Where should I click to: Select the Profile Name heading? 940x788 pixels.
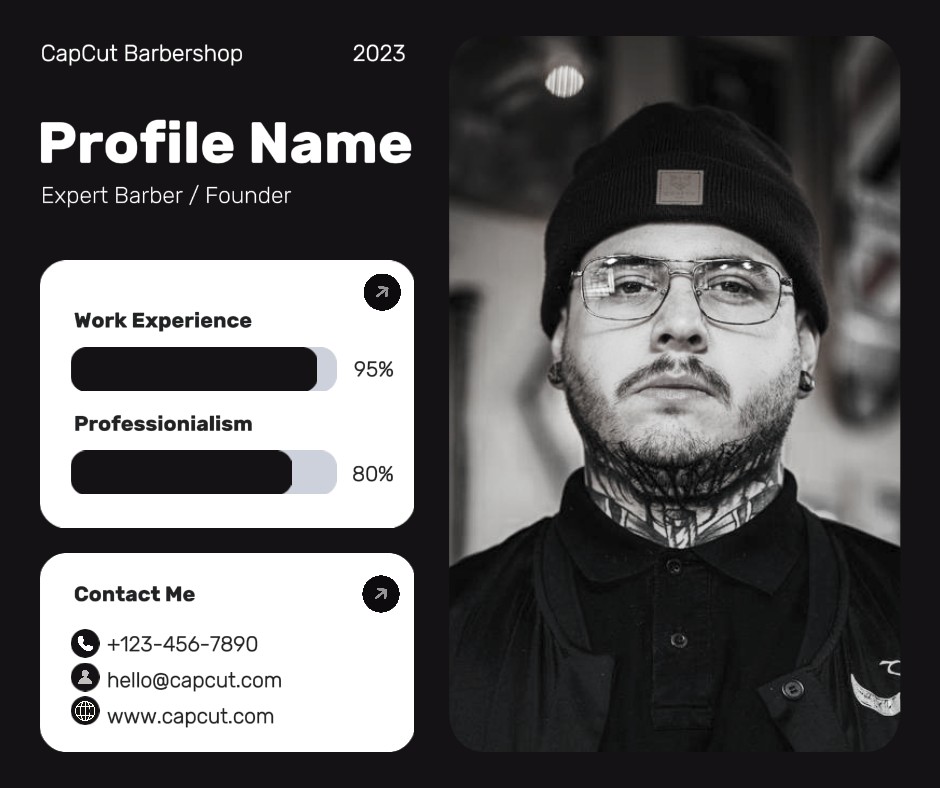225,143
